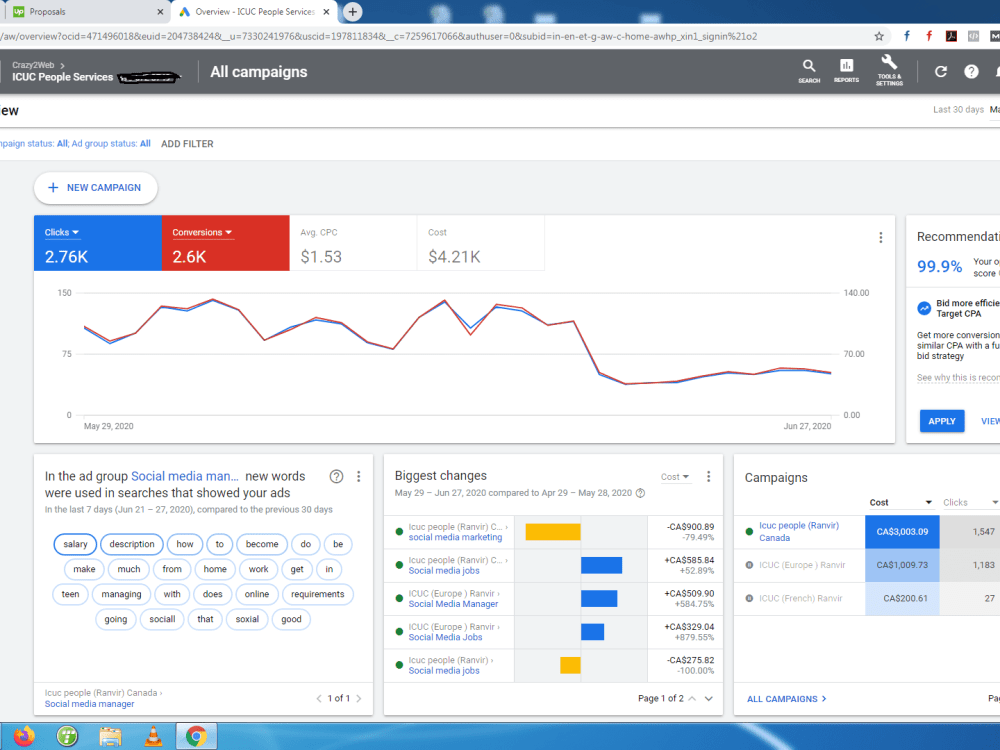Click Biggest changes page up arrow

tap(693, 698)
